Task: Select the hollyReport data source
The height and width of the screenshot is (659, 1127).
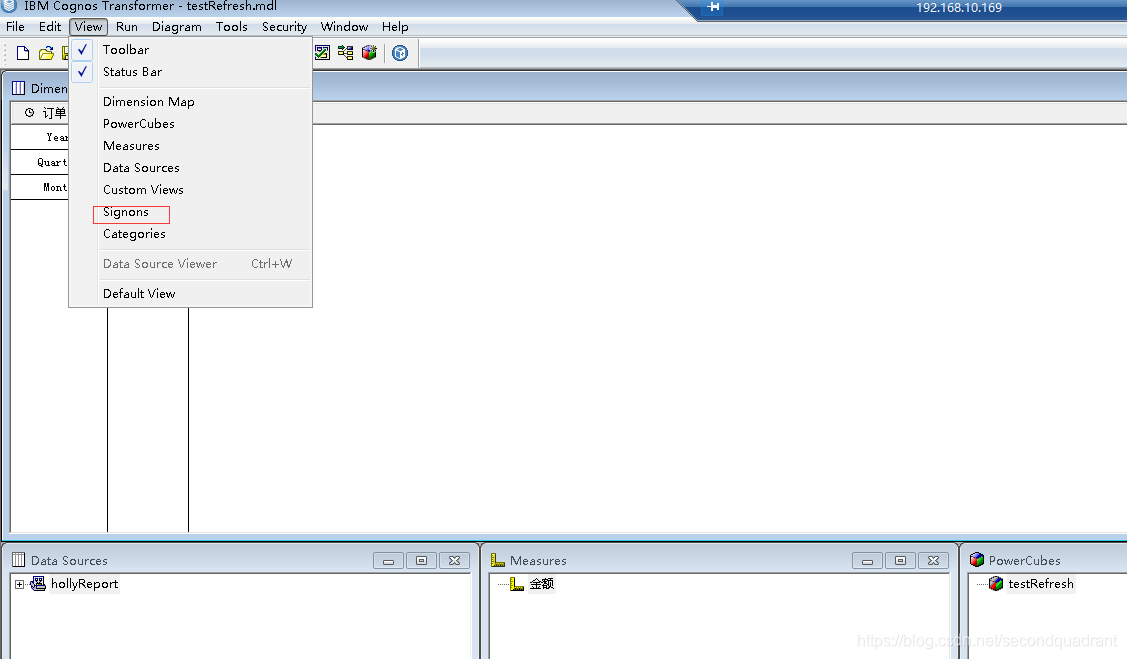Action: click(84, 584)
